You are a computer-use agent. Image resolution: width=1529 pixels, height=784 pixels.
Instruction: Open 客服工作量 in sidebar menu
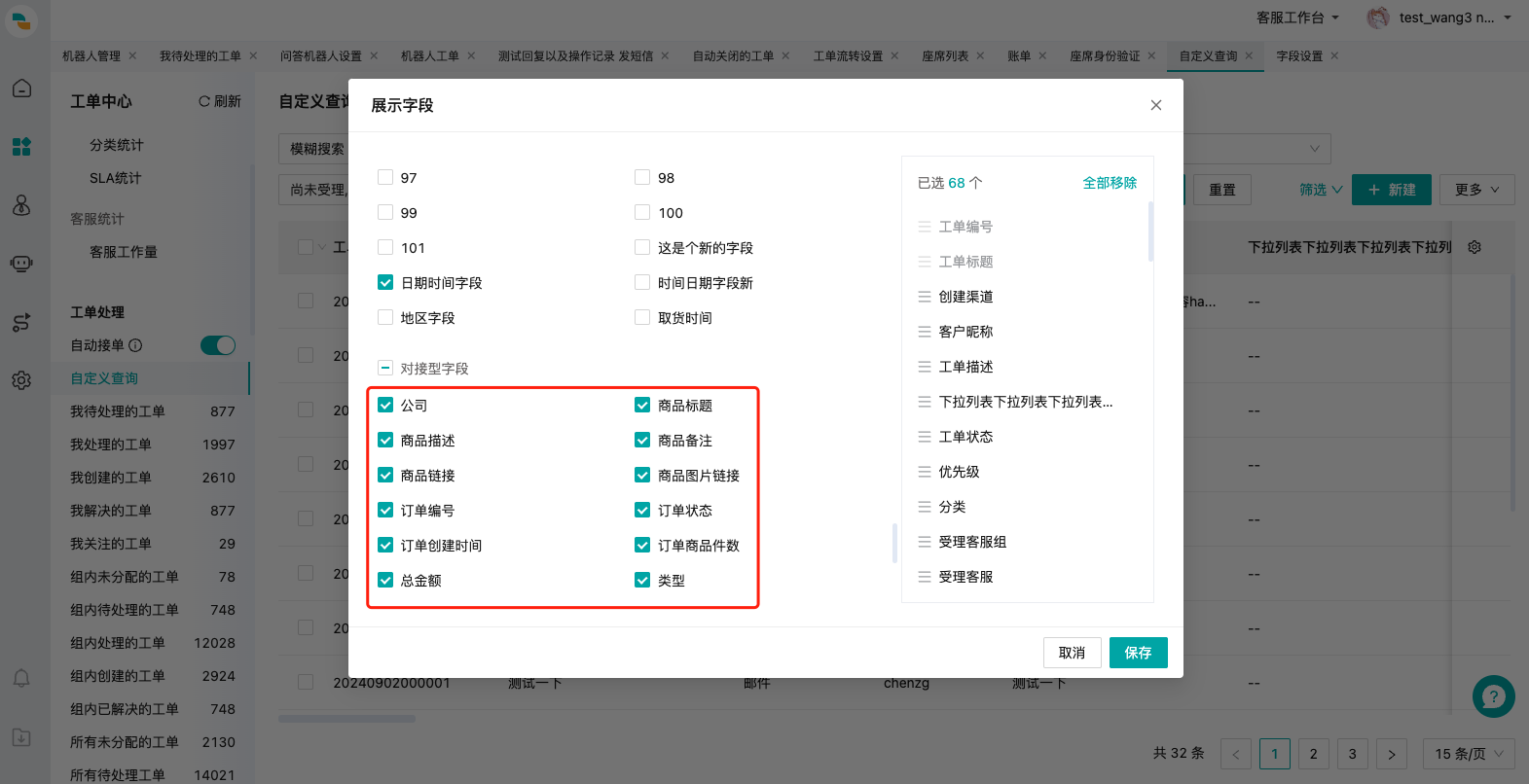tap(124, 252)
